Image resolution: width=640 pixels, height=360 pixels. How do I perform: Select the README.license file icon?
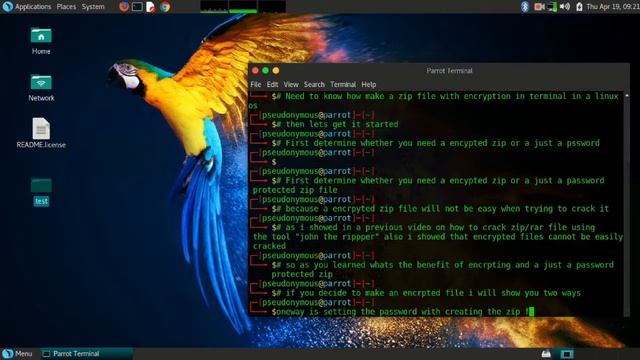[41, 133]
